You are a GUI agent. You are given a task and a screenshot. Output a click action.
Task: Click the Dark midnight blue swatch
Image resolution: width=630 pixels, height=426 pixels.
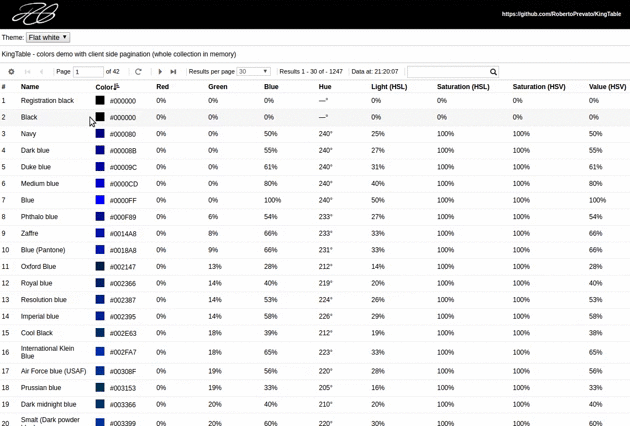coord(100,404)
